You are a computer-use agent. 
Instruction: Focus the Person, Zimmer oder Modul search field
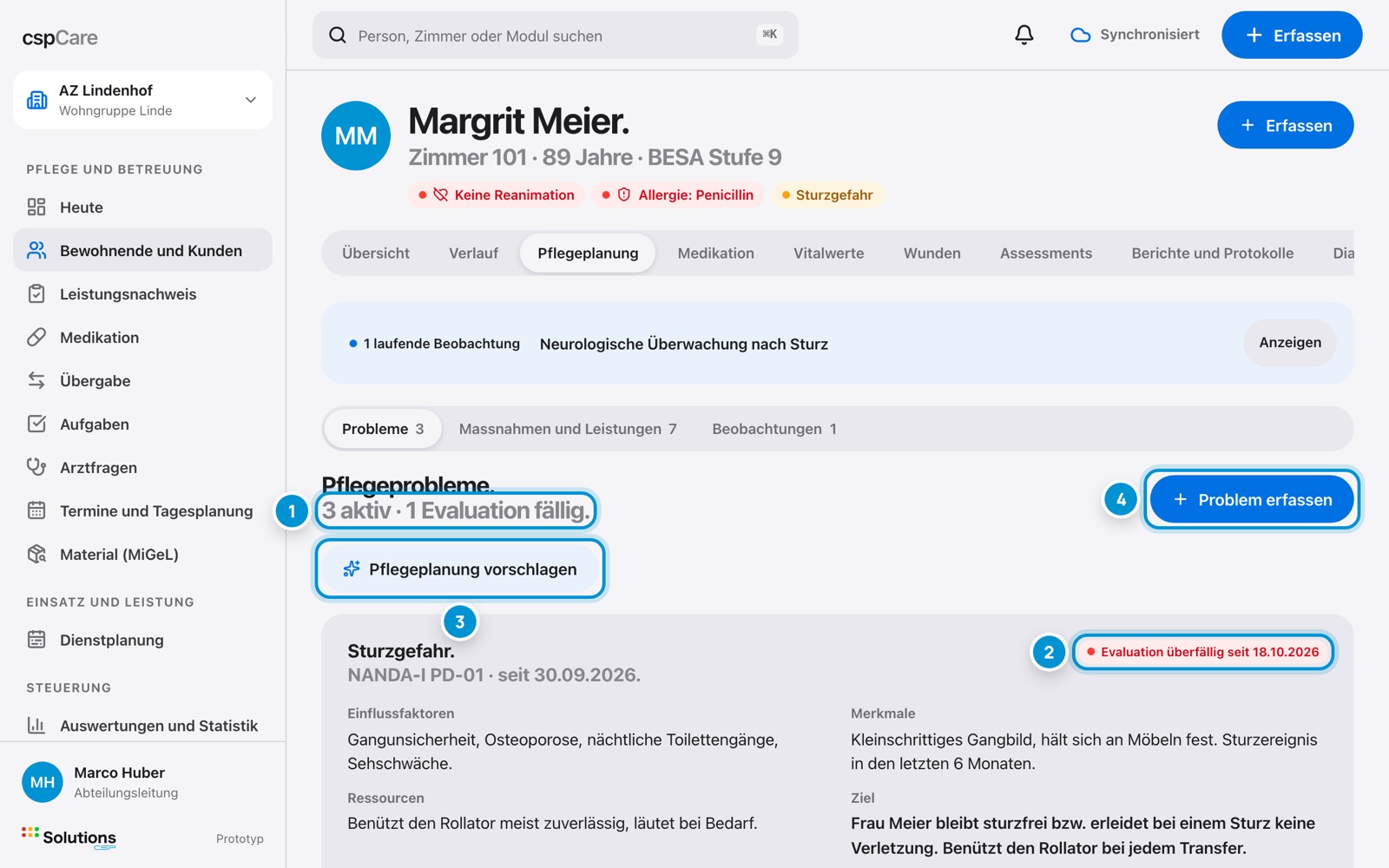556,35
